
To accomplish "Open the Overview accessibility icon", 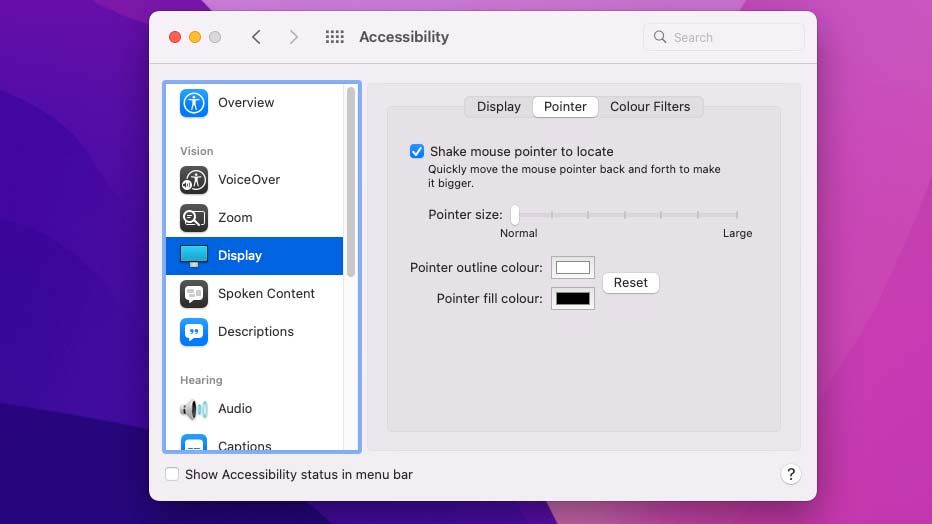I will (194, 103).
